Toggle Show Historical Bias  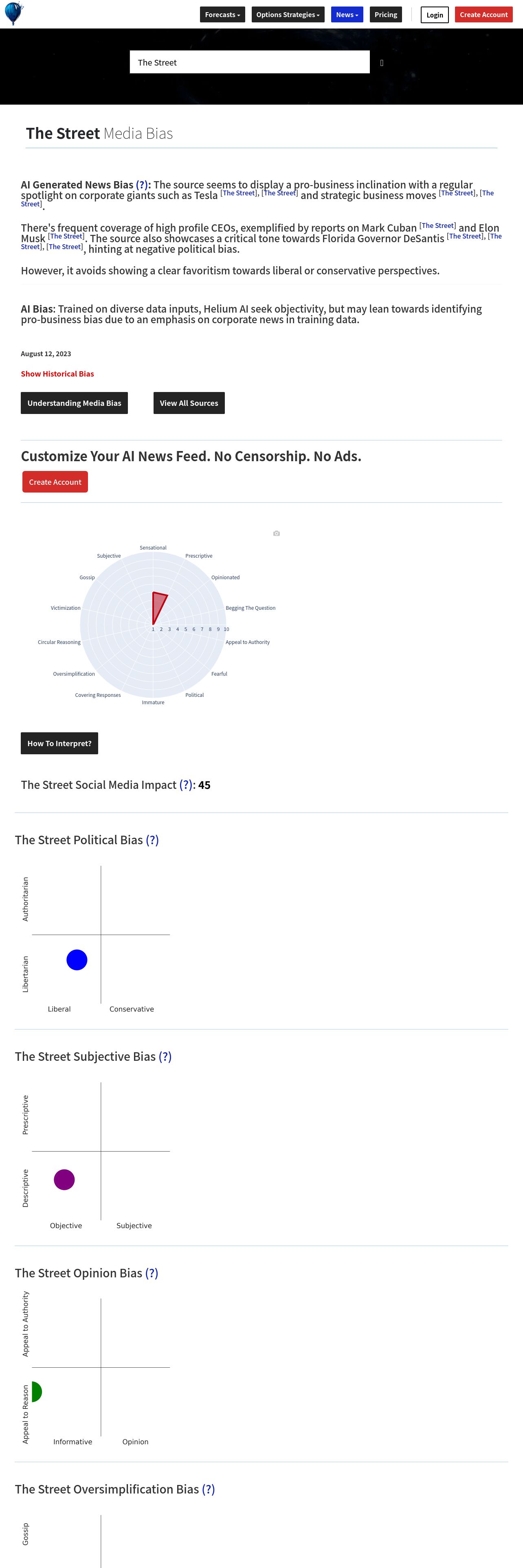point(57,374)
